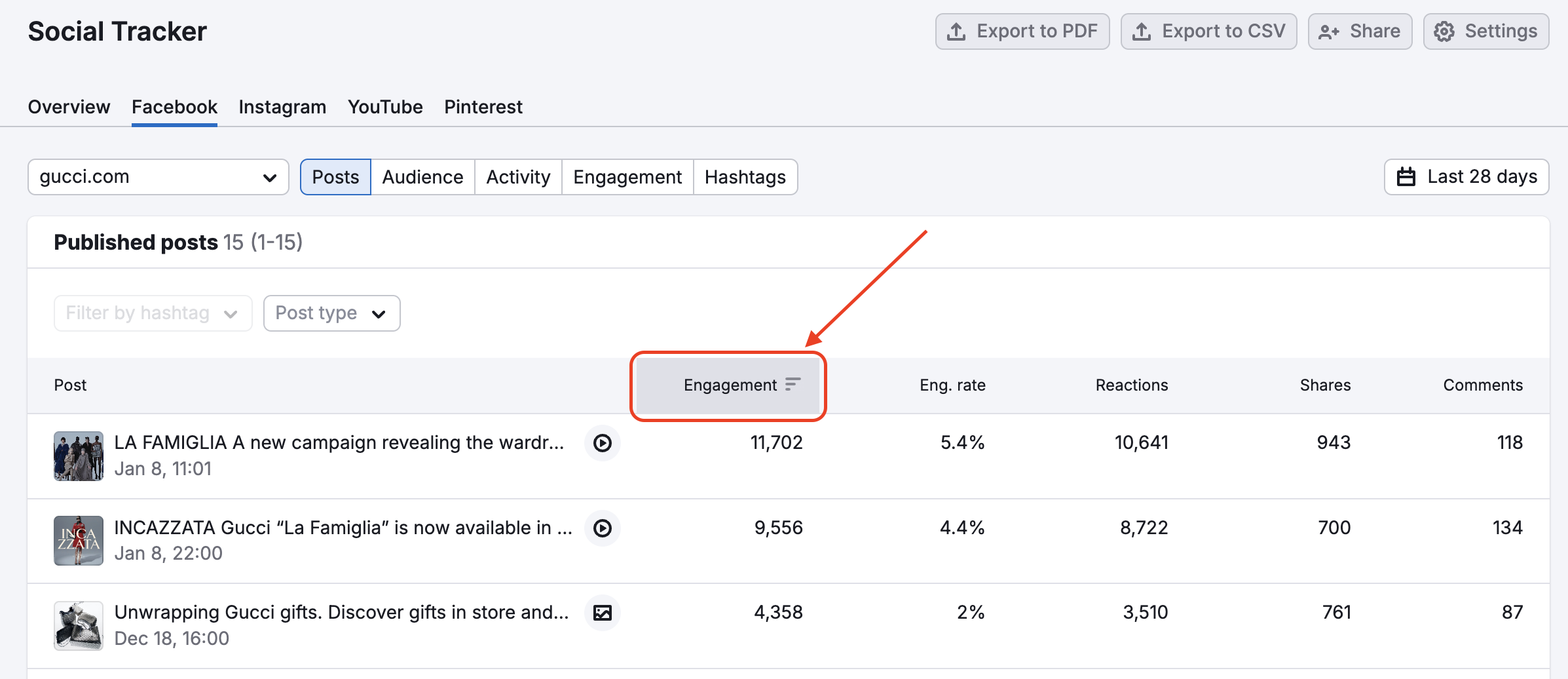The width and height of the screenshot is (1568, 679).
Task: Open the Post type dropdown
Action: click(x=331, y=313)
